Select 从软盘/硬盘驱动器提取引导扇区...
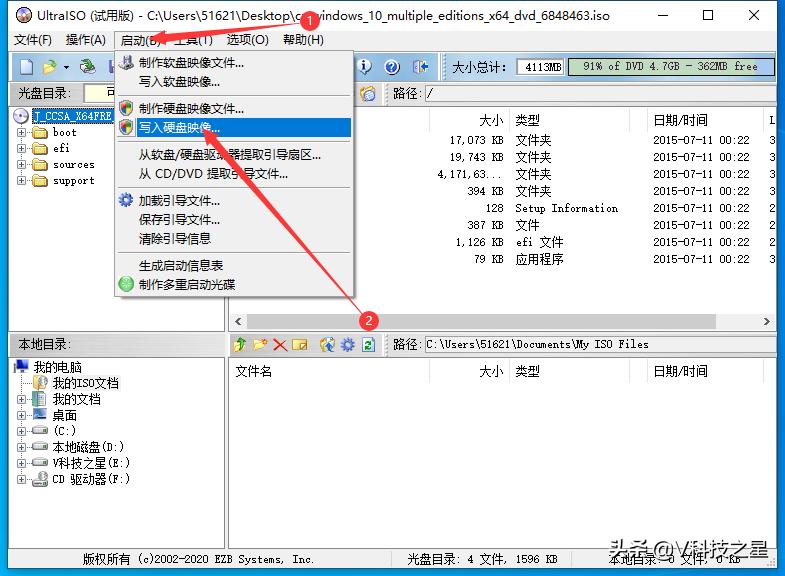Image resolution: width=785 pixels, height=576 pixels. click(x=234, y=155)
